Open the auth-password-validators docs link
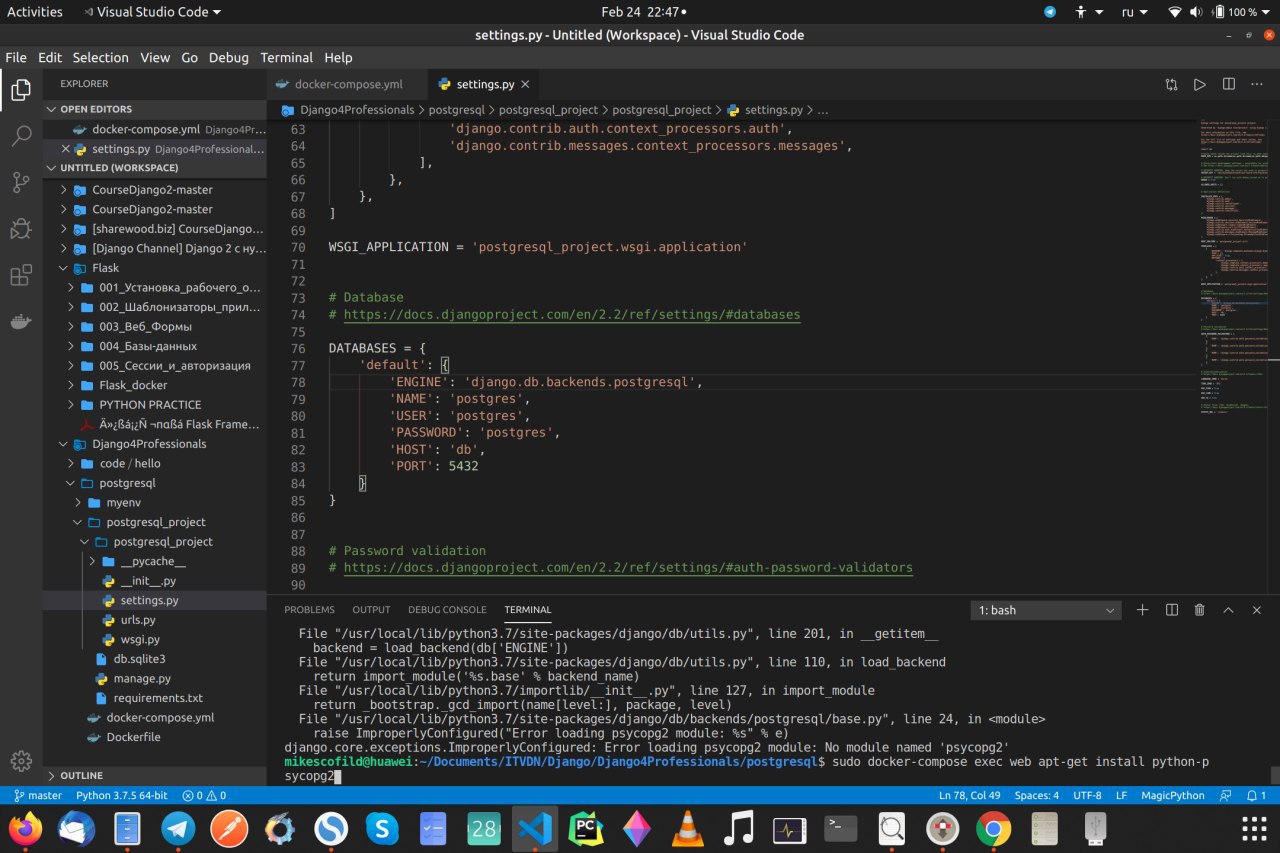 [x=628, y=568]
